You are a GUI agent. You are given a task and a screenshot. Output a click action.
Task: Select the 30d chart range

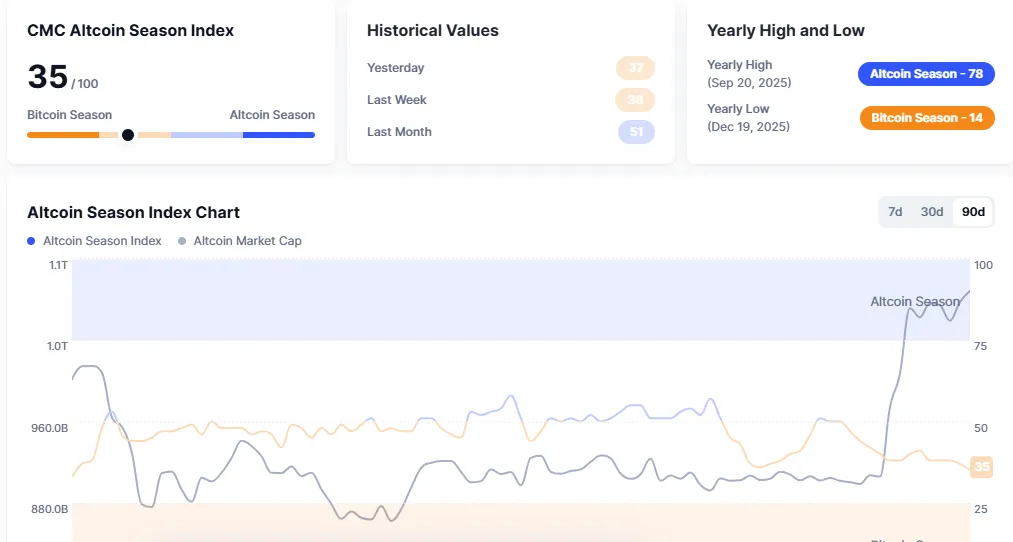(x=932, y=212)
